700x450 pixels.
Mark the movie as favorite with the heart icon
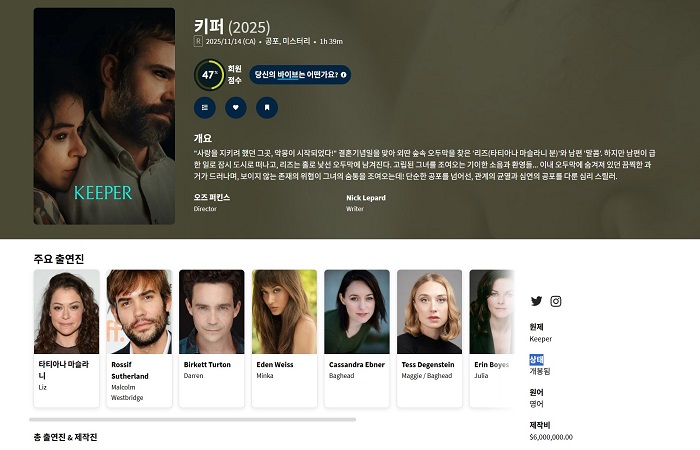click(x=236, y=108)
